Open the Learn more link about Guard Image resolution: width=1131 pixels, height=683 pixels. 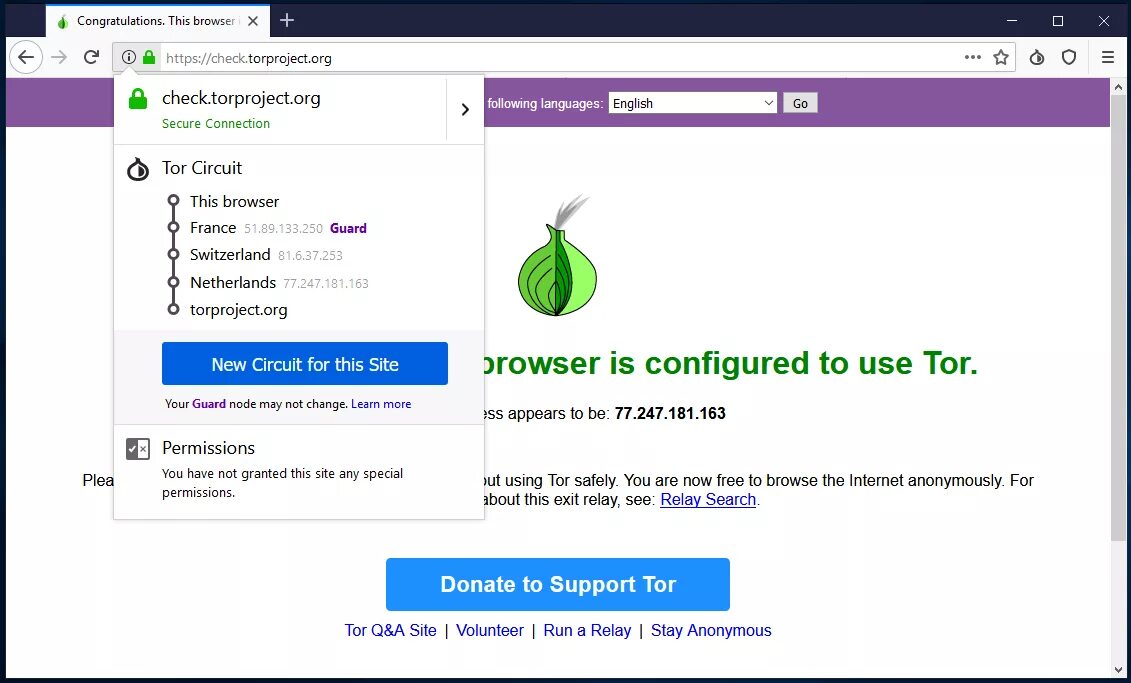point(381,404)
